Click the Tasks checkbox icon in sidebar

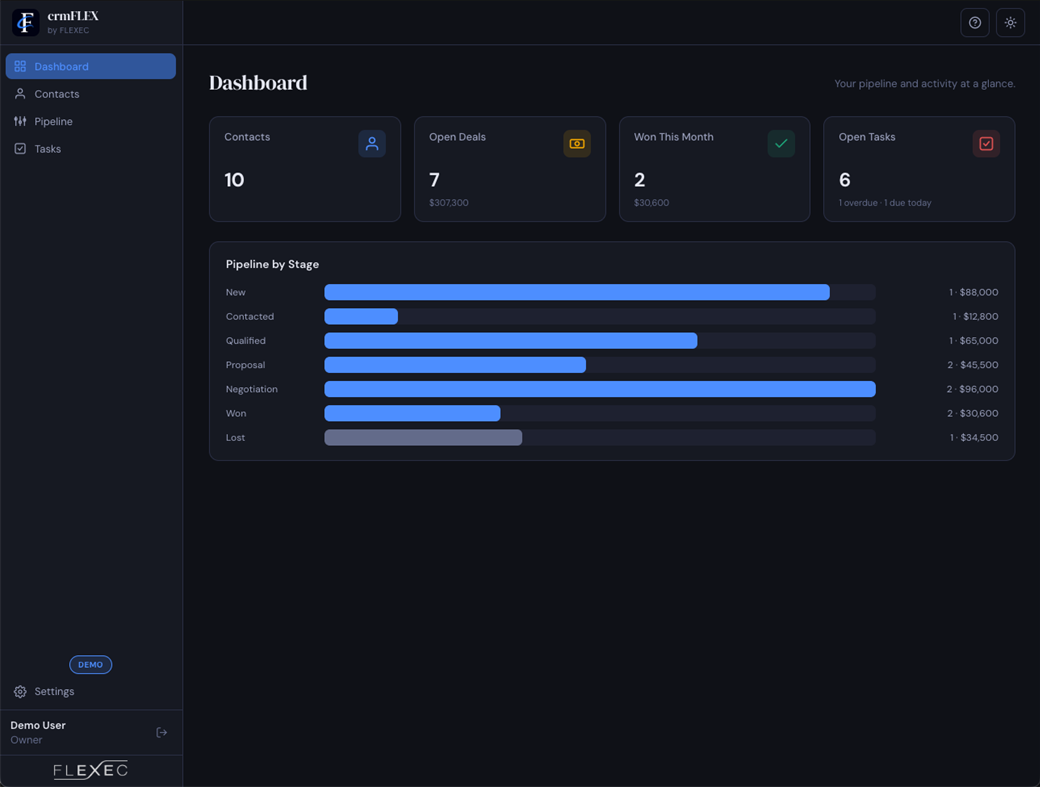click(21, 149)
